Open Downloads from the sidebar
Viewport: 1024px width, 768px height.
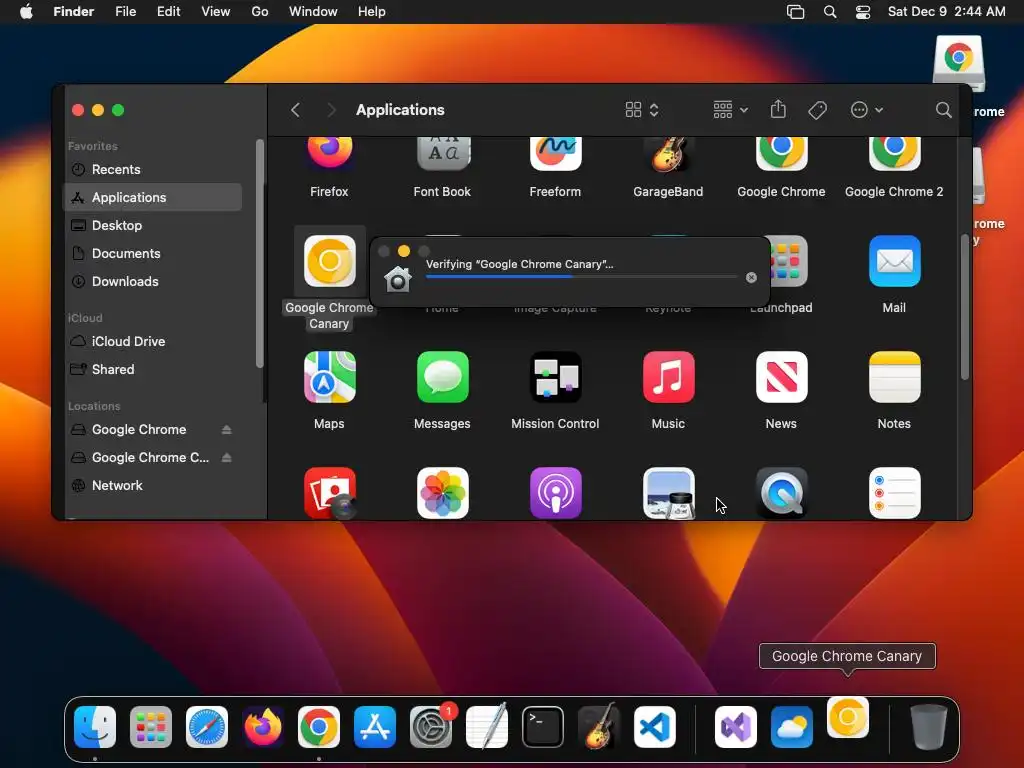click(153, 281)
